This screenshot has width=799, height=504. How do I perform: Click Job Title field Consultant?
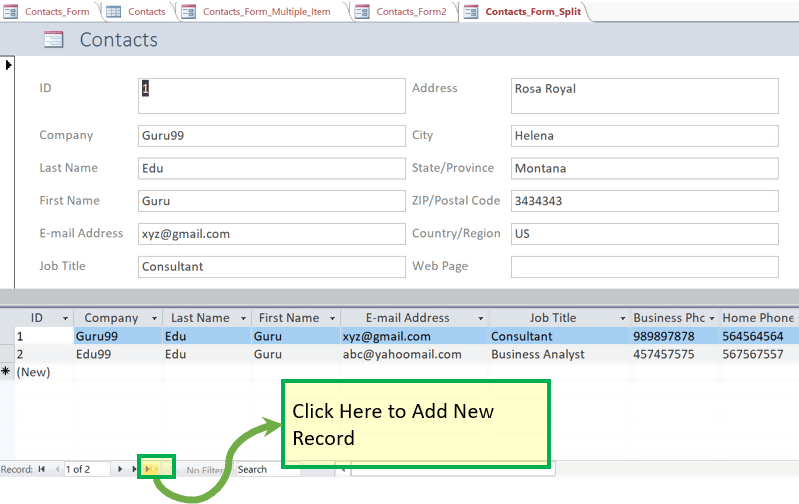click(x=272, y=267)
